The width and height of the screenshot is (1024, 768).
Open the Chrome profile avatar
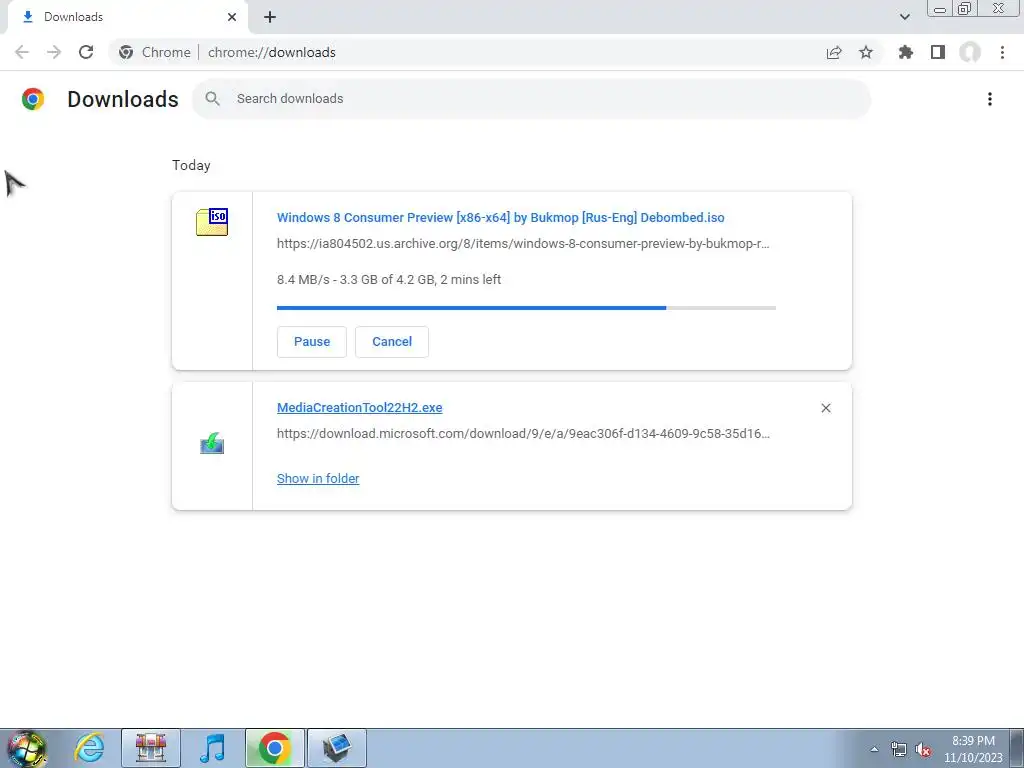(970, 52)
